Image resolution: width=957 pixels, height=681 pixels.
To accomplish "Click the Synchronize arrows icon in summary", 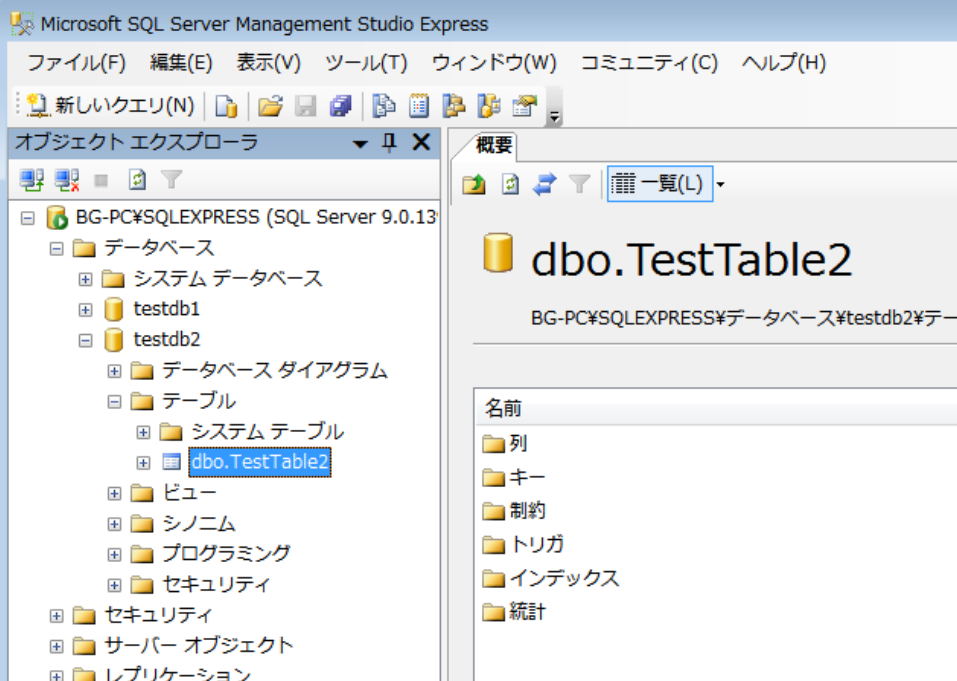I will (x=544, y=184).
